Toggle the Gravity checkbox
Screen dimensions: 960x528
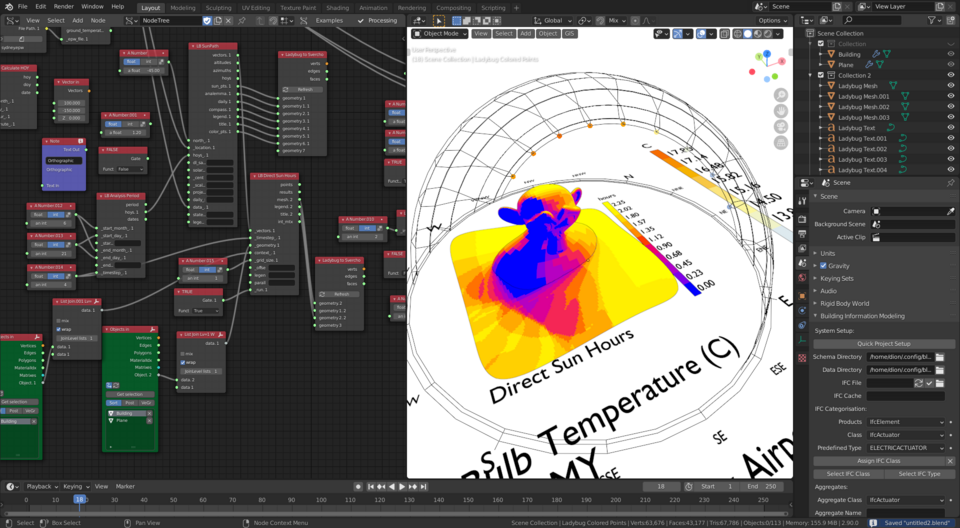tap(823, 266)
